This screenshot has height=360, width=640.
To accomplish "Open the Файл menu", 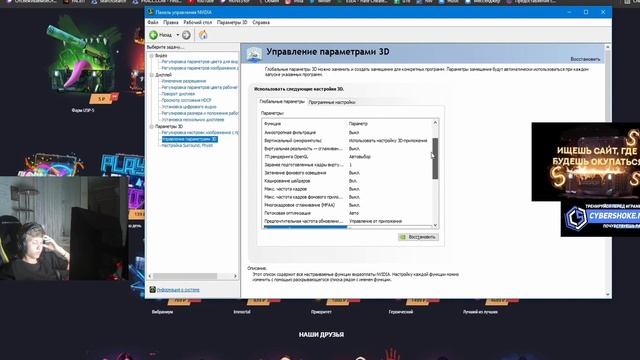I will coord(153,22).
